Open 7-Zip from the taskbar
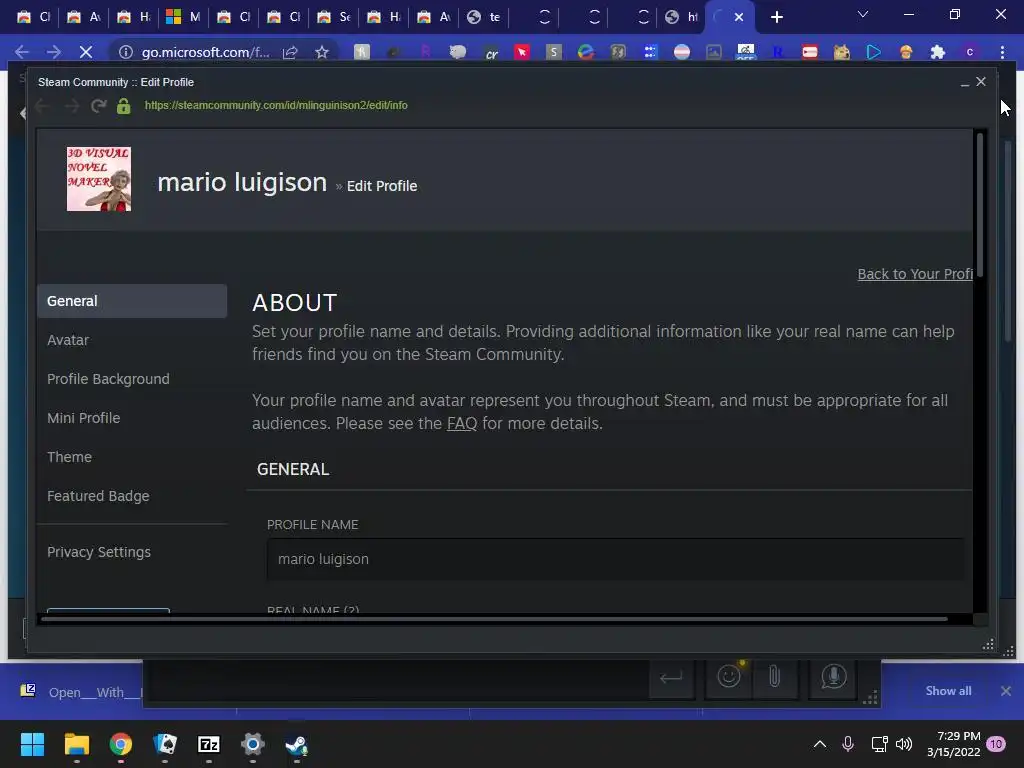1024x768 pixels. (x=208, y=744)
